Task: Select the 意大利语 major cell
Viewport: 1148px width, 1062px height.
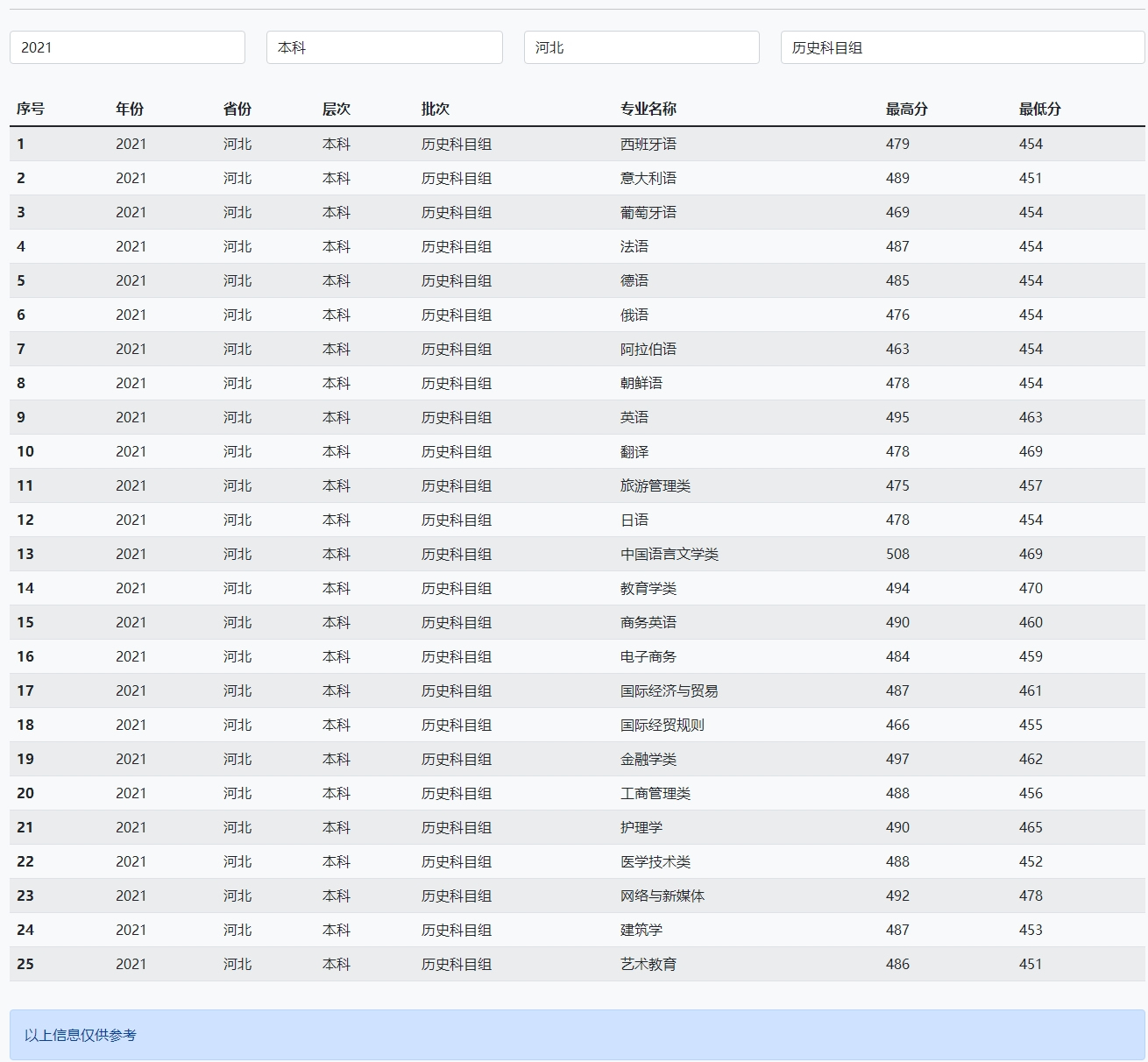Action: pyautogui.click(x=648, y=178)
